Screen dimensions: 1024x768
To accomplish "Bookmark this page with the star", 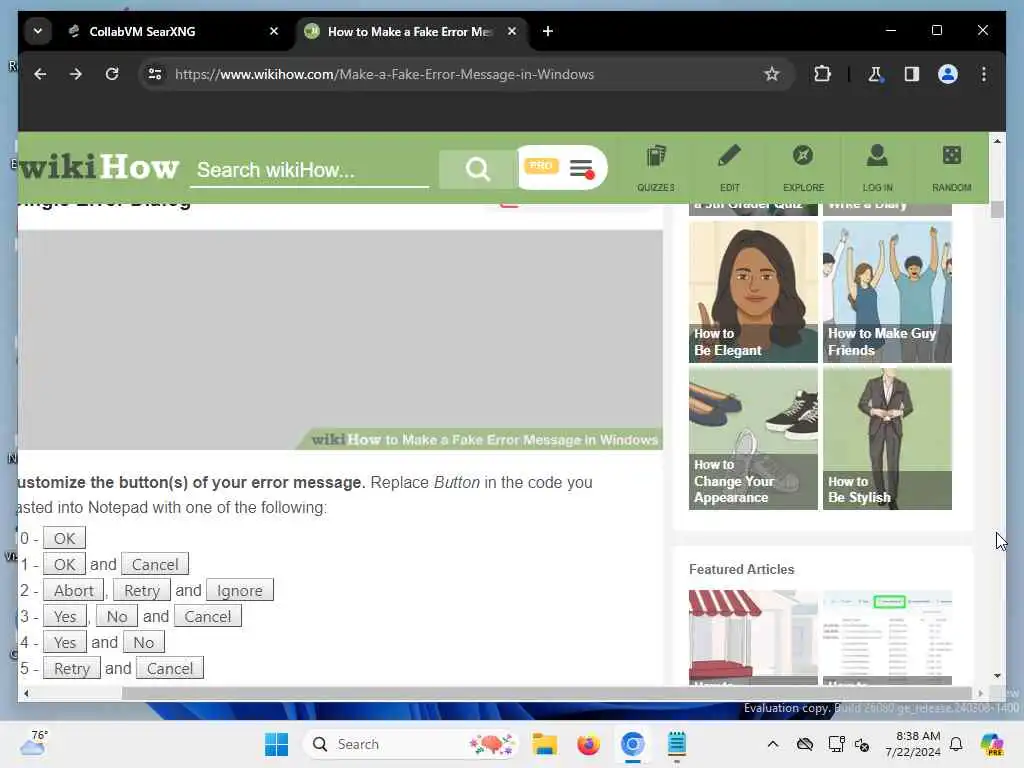I will pyautogui.click(x=772, y=74).
